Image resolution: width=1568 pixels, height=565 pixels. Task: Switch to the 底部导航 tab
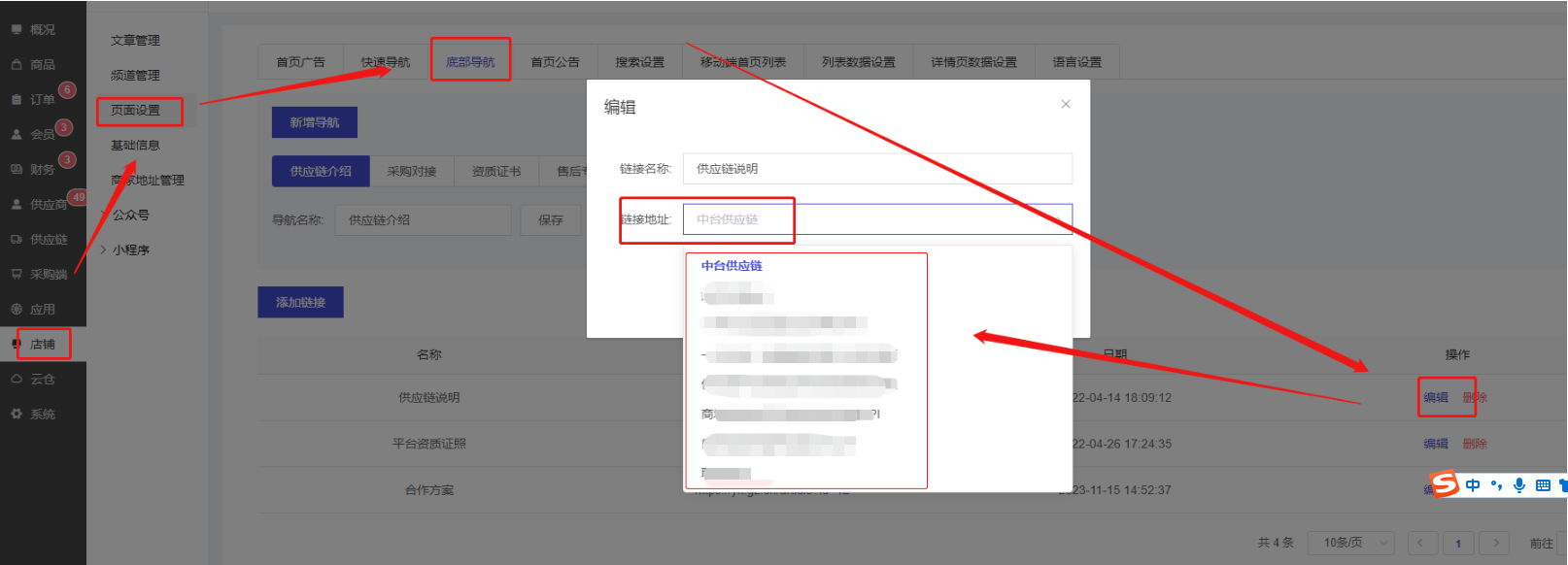[470, 62]
